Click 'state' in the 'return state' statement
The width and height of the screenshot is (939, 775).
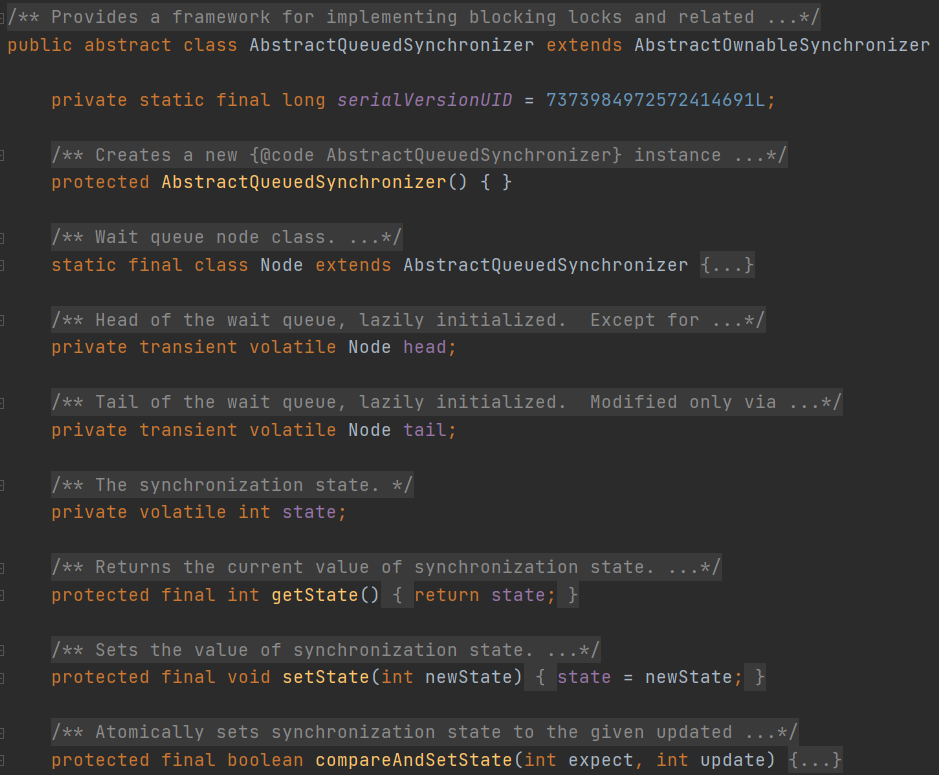point(518,595)
